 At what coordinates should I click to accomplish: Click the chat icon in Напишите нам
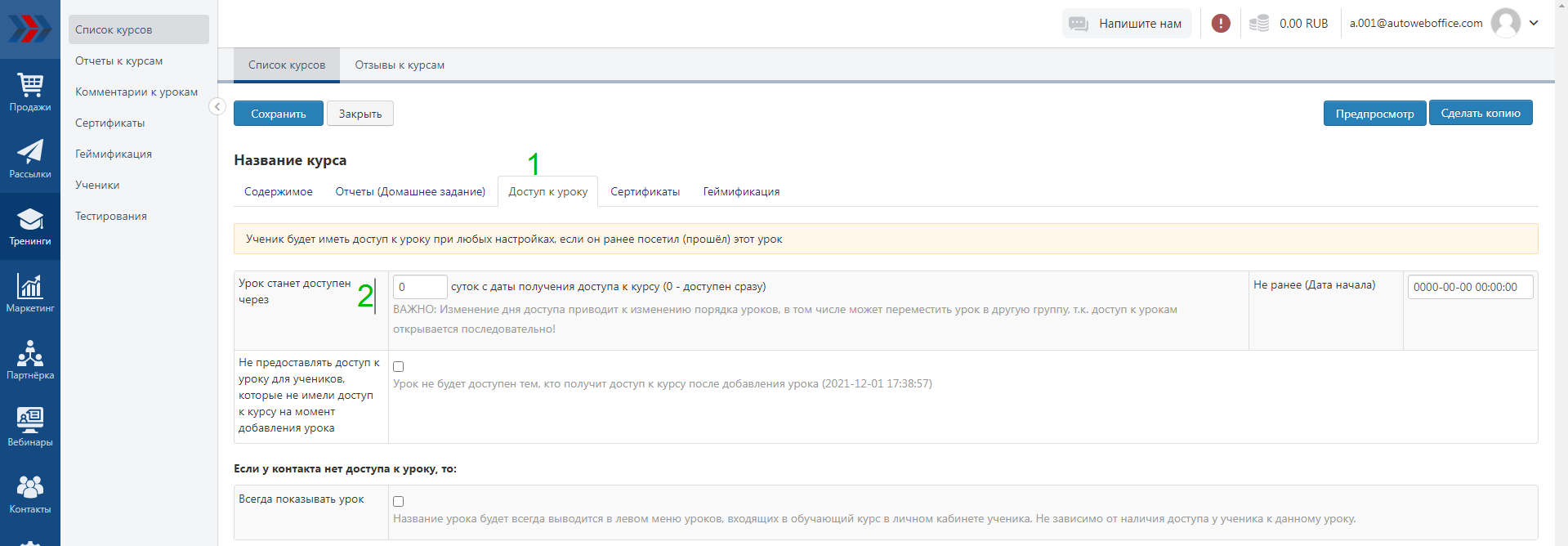(x=1079, y=24)
